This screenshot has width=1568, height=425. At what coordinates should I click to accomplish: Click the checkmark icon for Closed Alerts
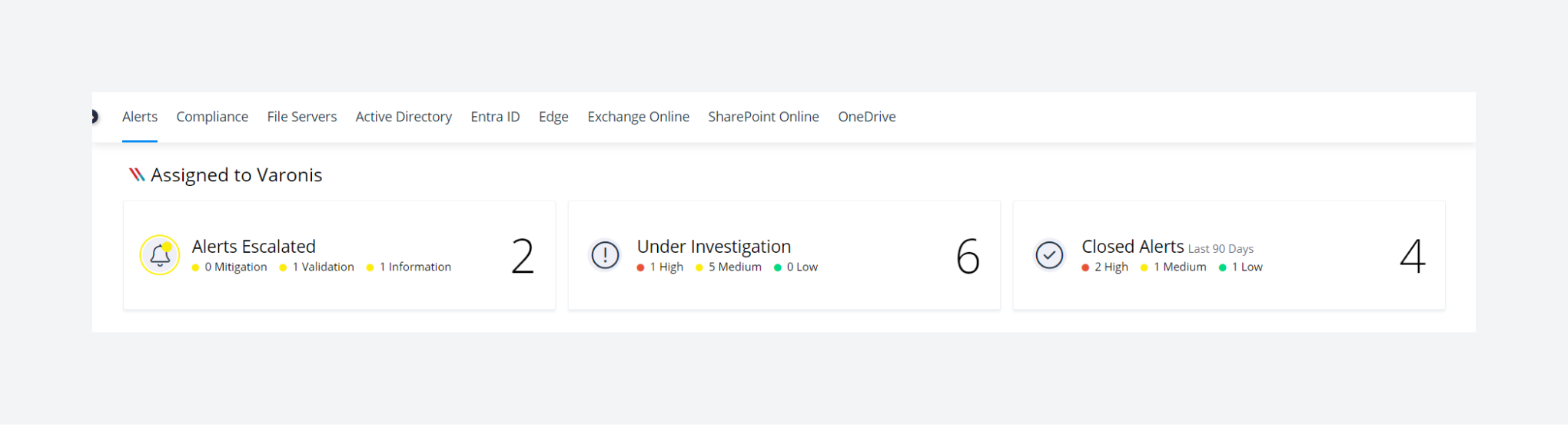click(1049, 255)
